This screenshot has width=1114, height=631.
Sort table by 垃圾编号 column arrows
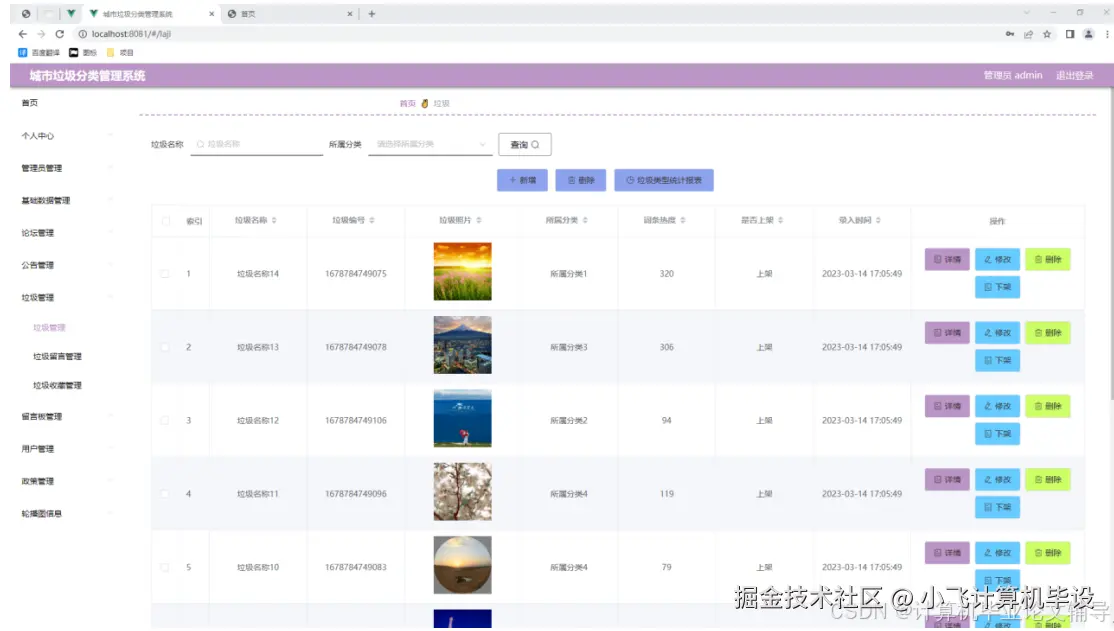click(372, 220)
